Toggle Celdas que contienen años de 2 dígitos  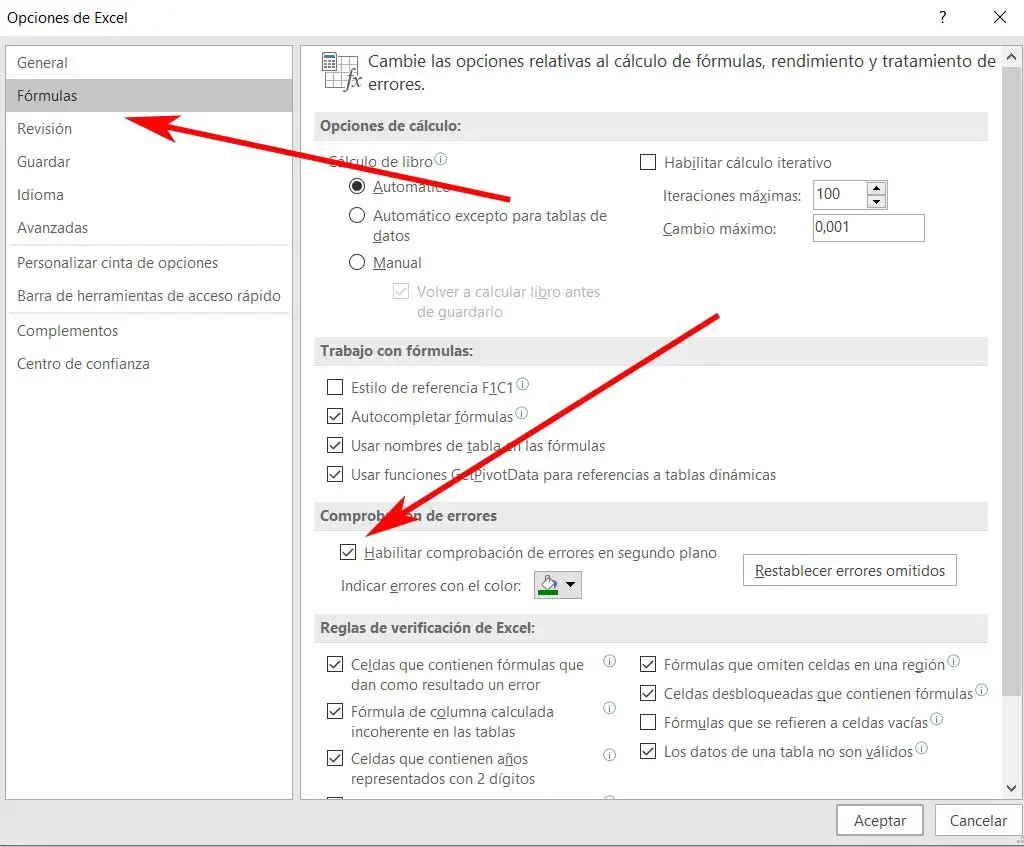coord(335,758)
